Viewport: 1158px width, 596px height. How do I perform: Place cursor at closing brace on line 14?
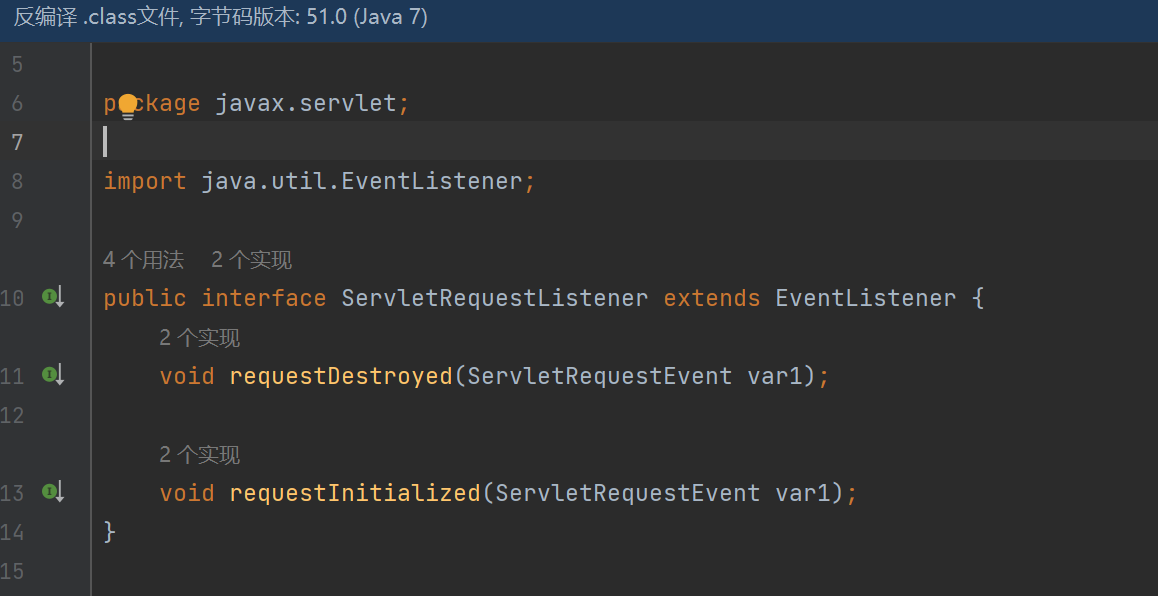pyautogui.click(x=110, y=532)
